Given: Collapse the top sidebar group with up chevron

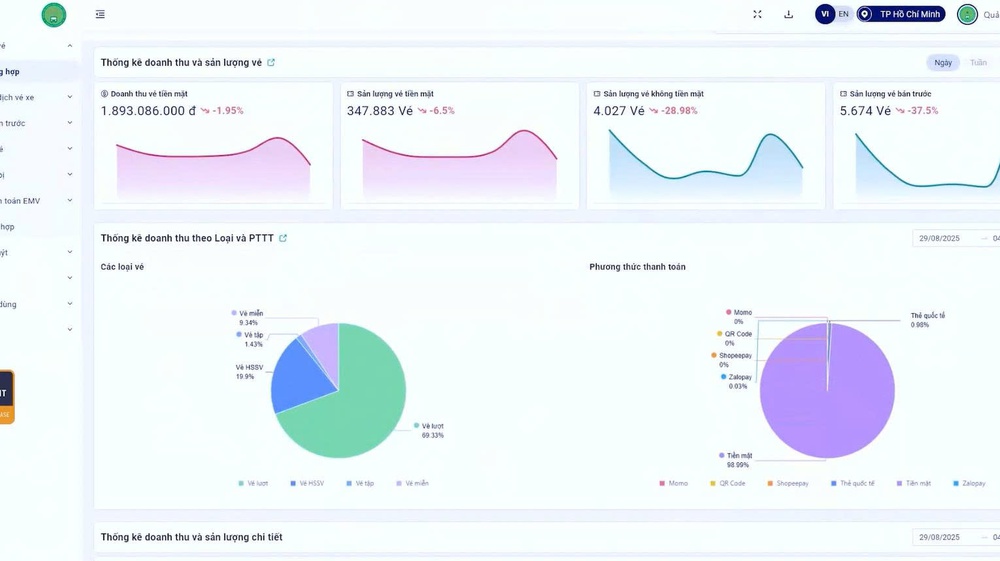Looking at the screenshot, I should [x=70, y=46].
